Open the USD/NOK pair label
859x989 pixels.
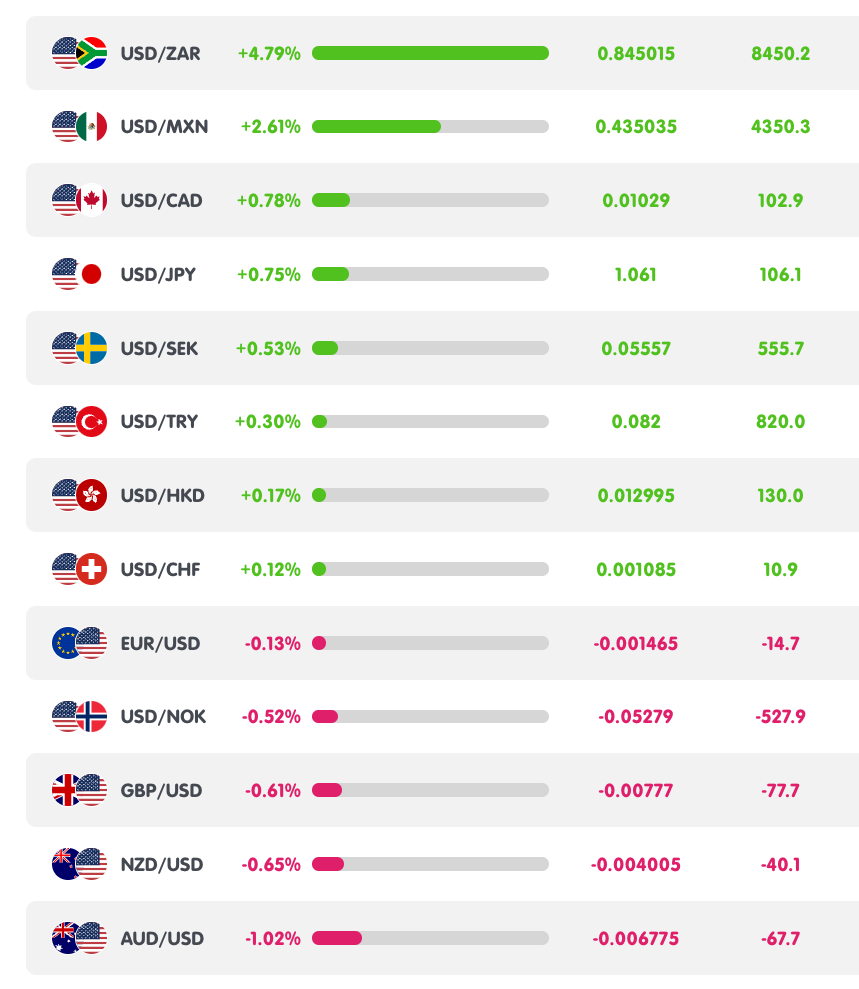pos(163,717)
